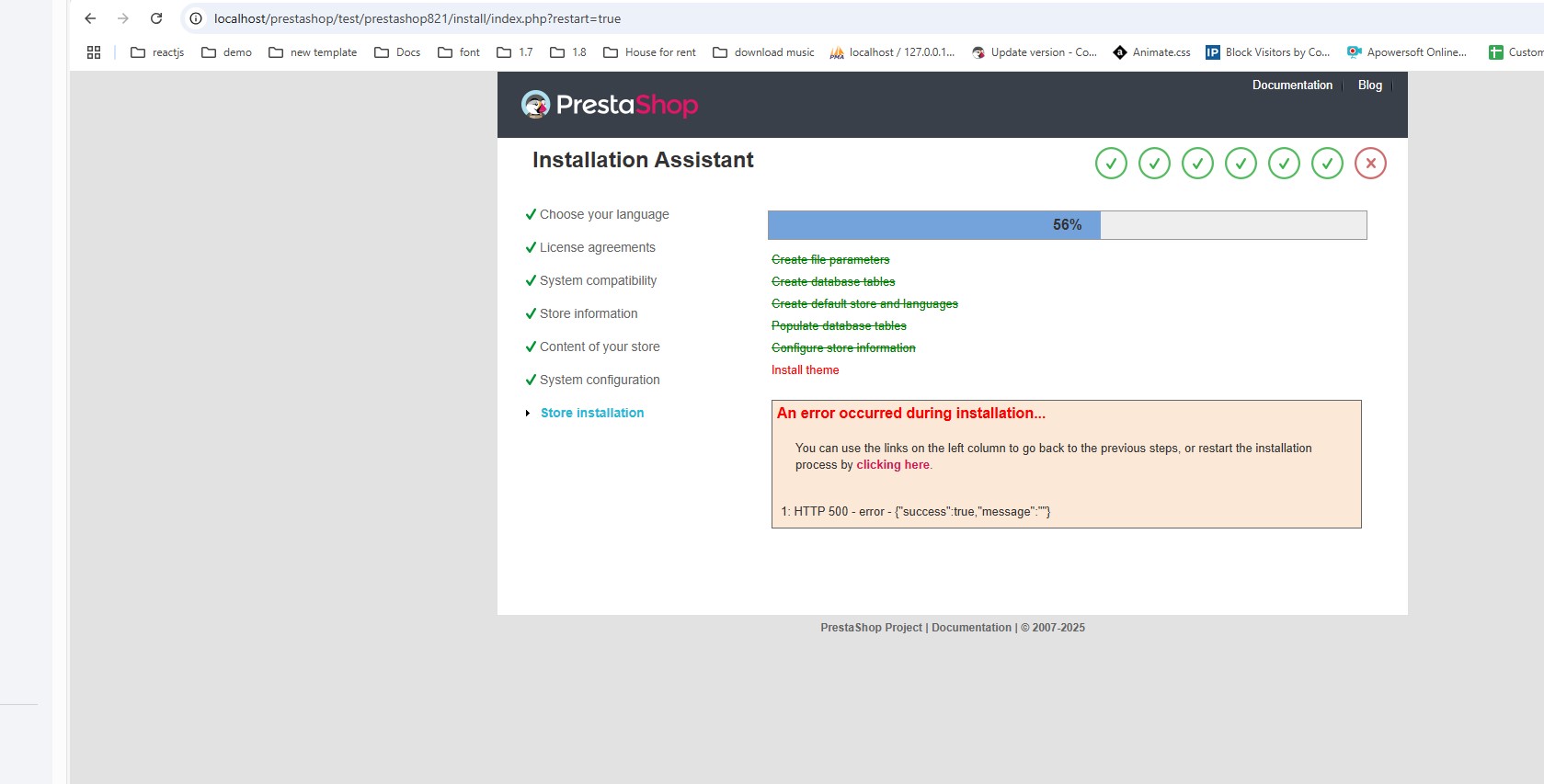
Task: Open the Docs bookmark folder
Action: [x=397, y=52]
